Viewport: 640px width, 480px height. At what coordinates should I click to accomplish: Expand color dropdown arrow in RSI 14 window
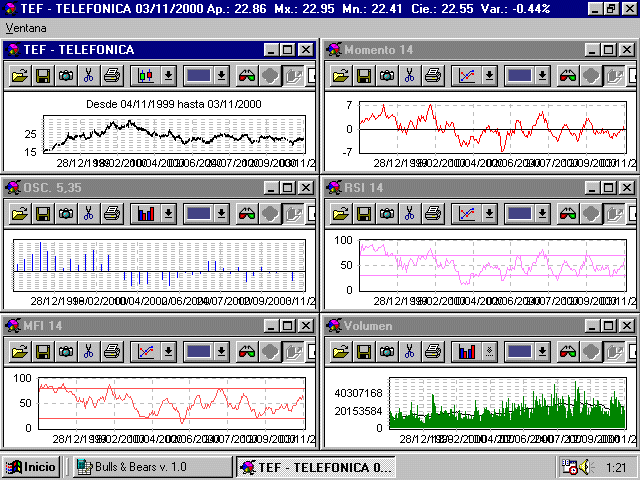coord(542,213)
